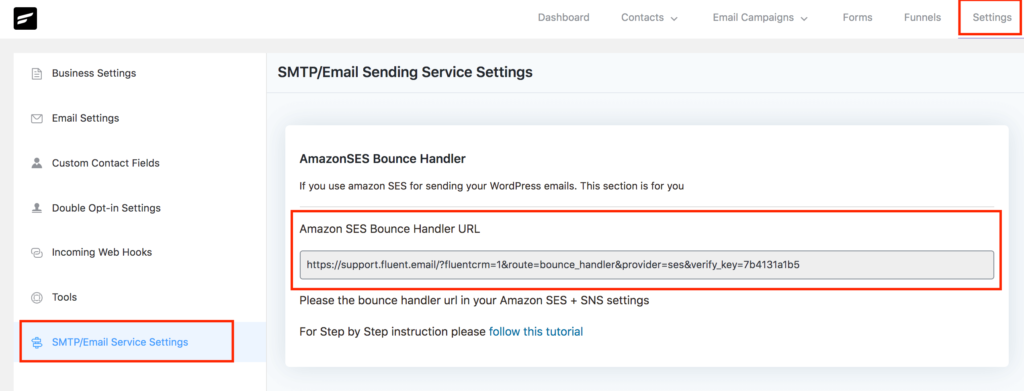The image size is (1024, 391).
Task: Click the Custom Contact Fields person icon
Action: pyautogui.click(x=37, y=163)
